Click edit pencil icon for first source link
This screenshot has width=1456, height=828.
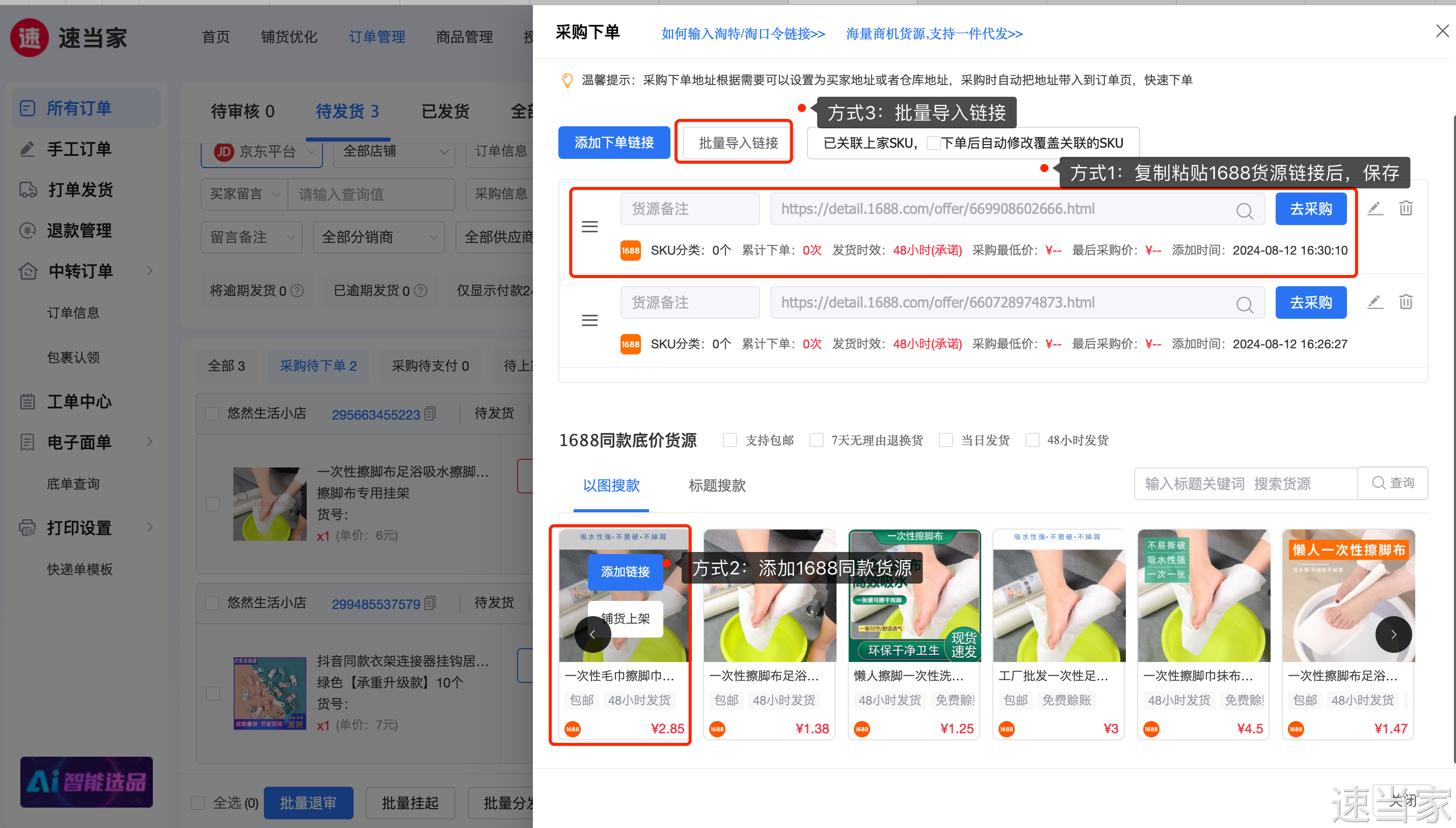pyautogui.click(x=1374, y=209)
